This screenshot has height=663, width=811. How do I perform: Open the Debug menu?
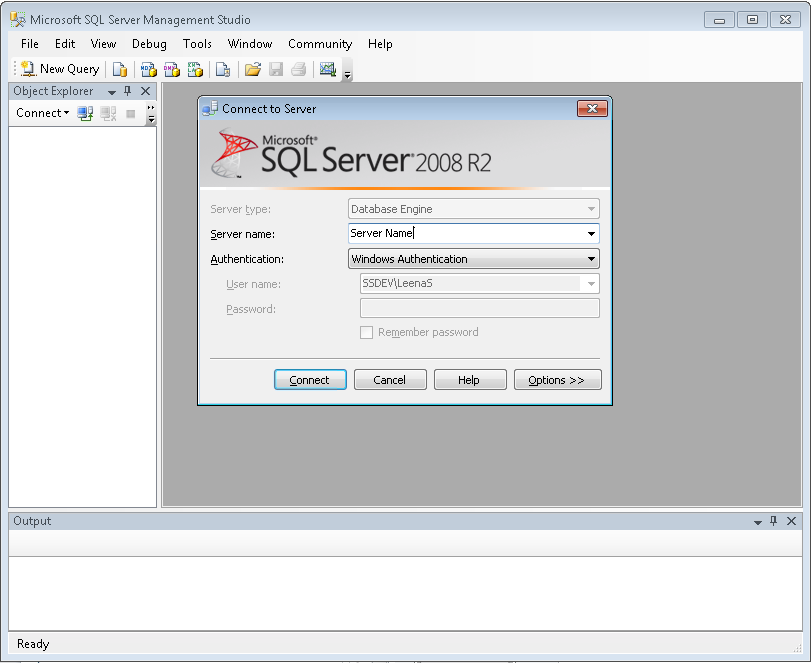tap(149, 44)
